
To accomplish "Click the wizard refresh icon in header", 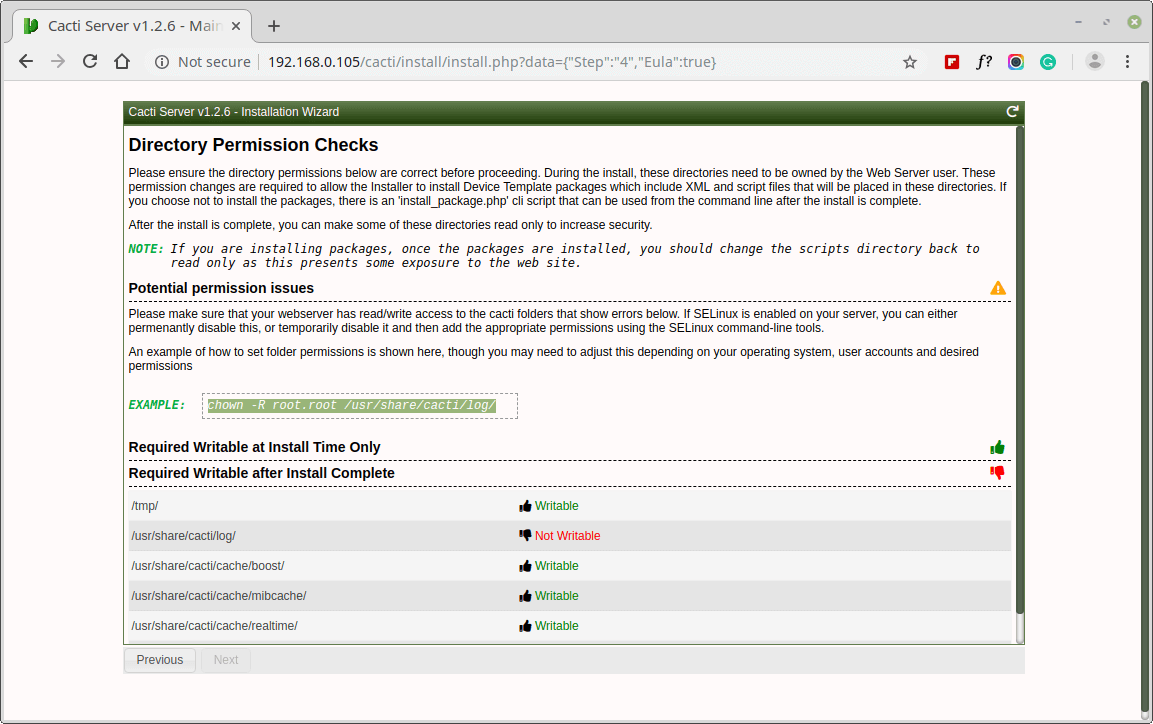I will (1012, 112).
